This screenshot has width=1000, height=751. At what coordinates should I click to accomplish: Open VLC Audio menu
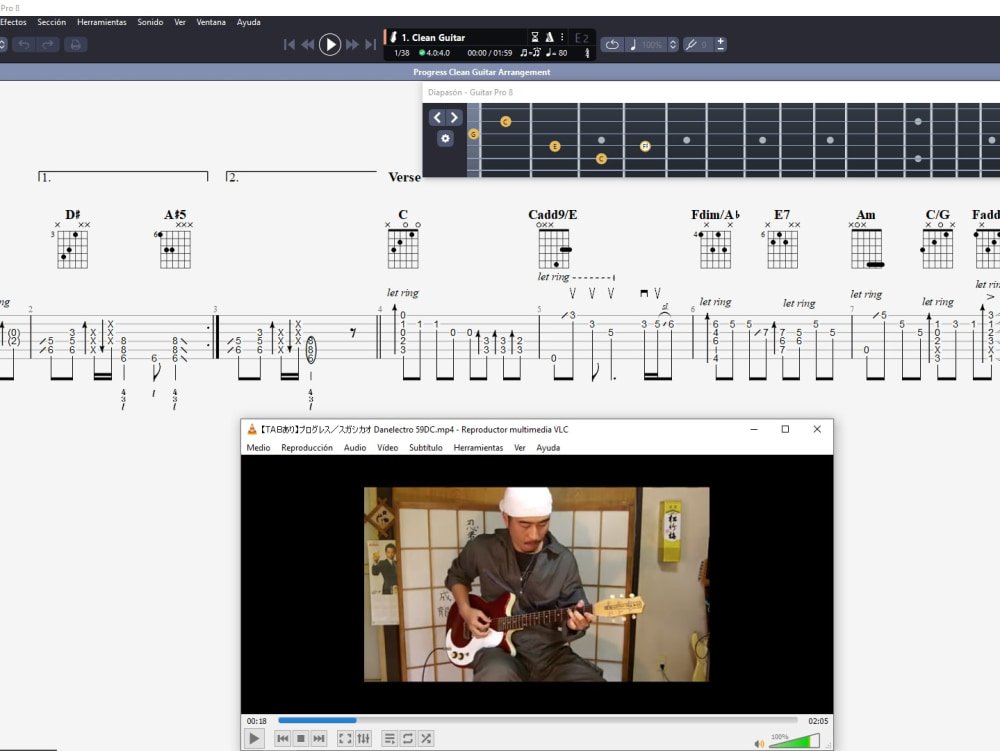pos(355,448)
